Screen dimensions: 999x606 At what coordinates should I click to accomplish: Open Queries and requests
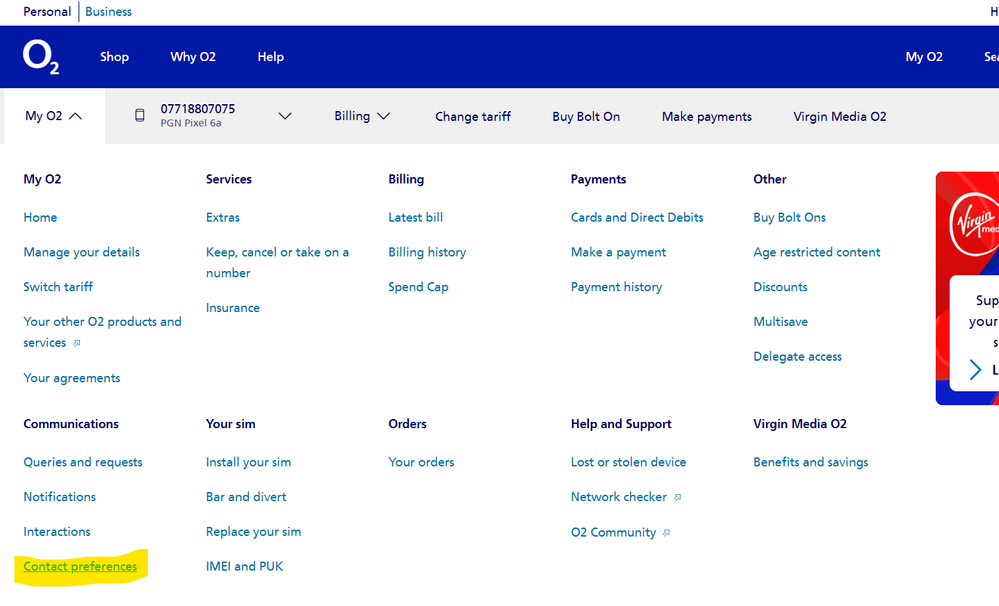click(83, 462)
